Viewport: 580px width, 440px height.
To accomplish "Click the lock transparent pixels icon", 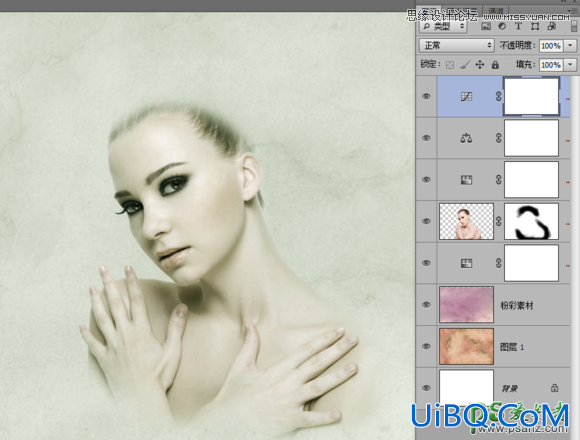I will (x=450, y=65).
